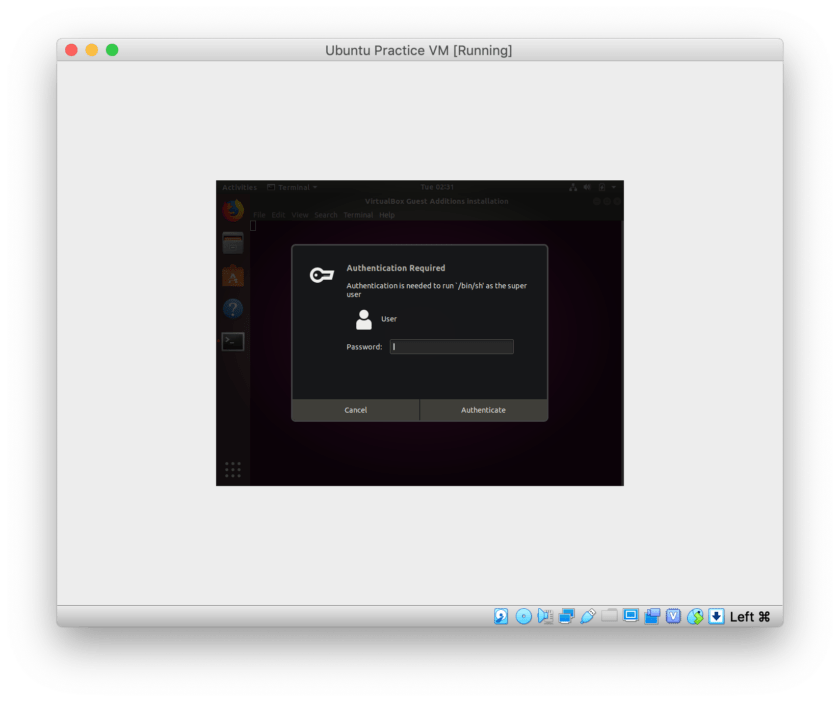Open the Search menu in Terminal window
840x702 pixels.
326,215
